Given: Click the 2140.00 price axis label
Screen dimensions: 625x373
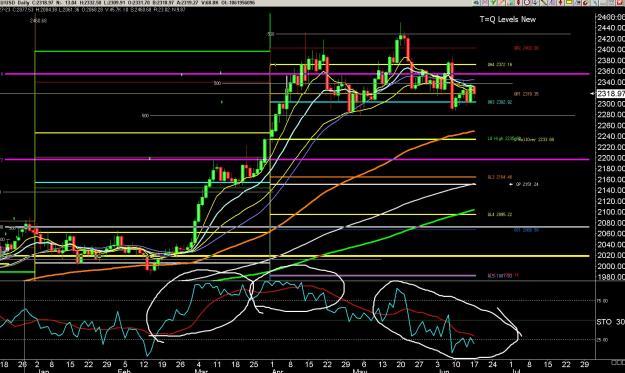Looking at the screenshot, I should coord(611,190).
